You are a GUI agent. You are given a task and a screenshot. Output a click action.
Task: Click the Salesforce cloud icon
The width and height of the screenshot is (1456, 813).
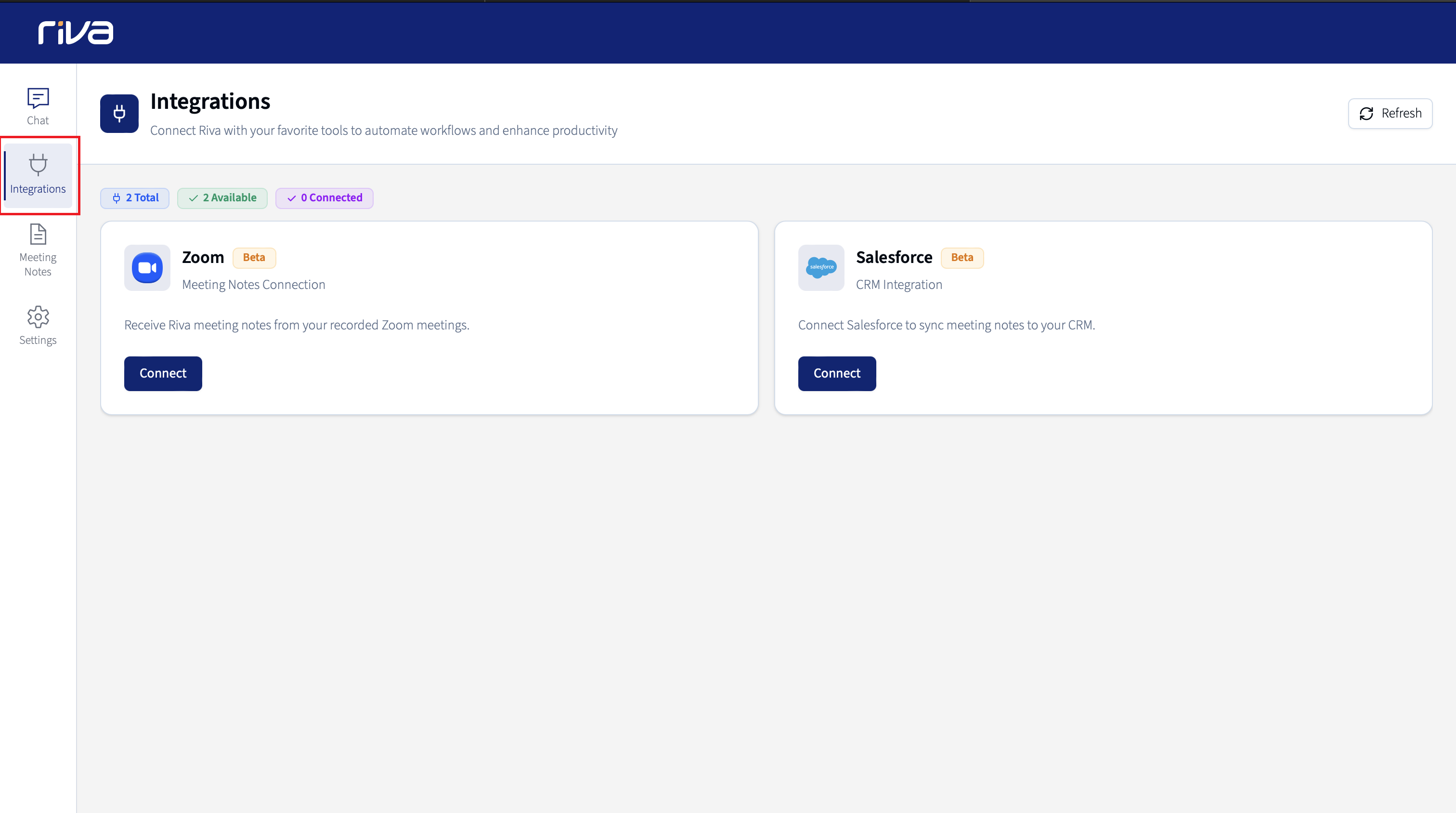(x=821, y=268)
